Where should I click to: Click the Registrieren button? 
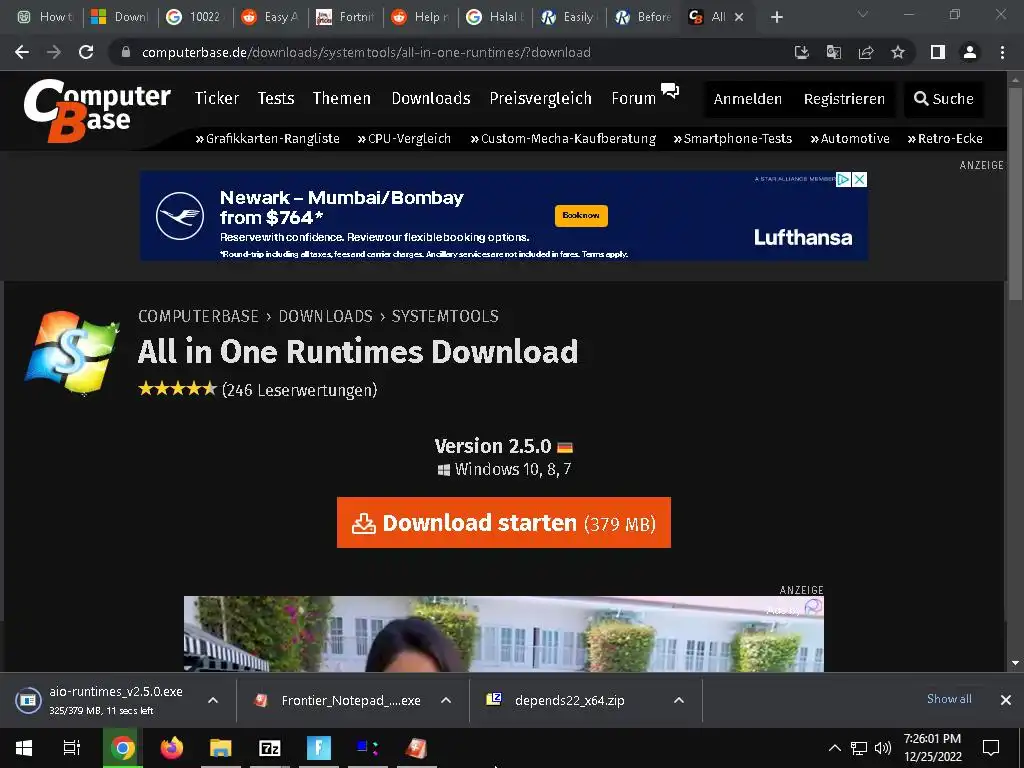[844, 99]
